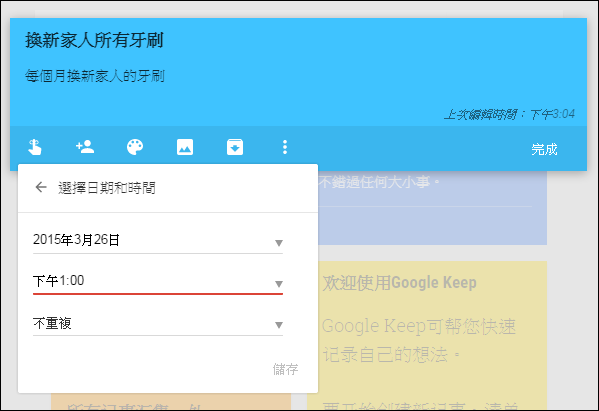
Task: Open the time dropdown 下午1:00
Action: click(x=158, y=282)
